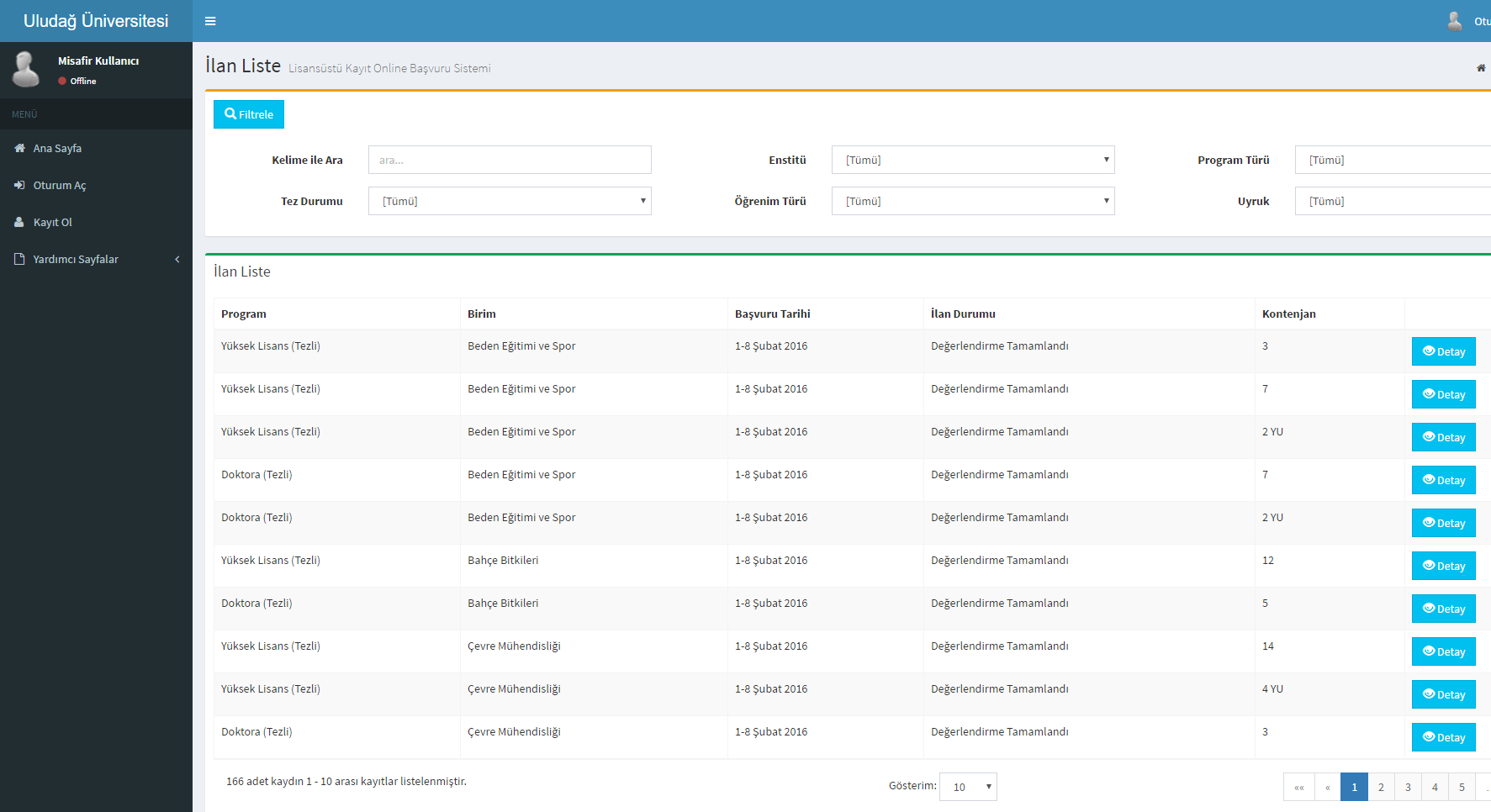Image resolution: width=1491 pixels, height=812 pixels.
Task: Click the '166 adet kaydın' record summary text
Action: [x=346, y=781]
